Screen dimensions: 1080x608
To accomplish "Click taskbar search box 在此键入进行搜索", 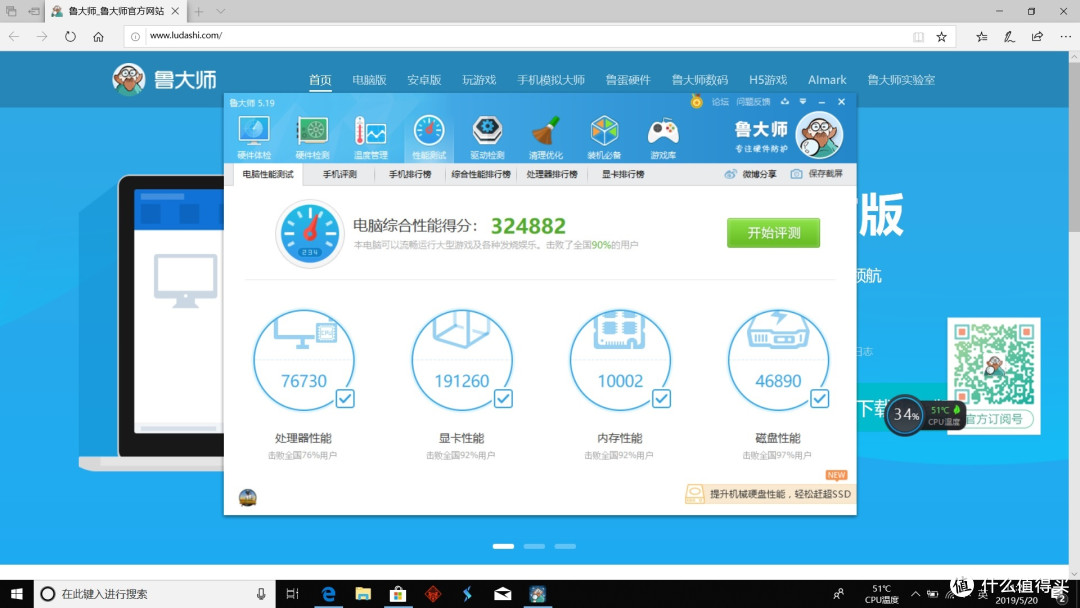I will tap(154, 594).
